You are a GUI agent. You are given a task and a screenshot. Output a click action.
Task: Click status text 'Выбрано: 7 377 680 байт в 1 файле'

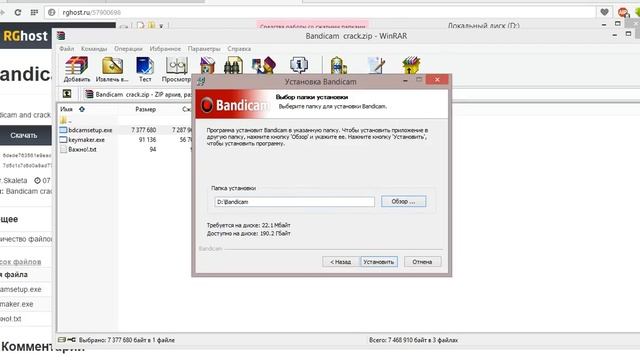127,340
